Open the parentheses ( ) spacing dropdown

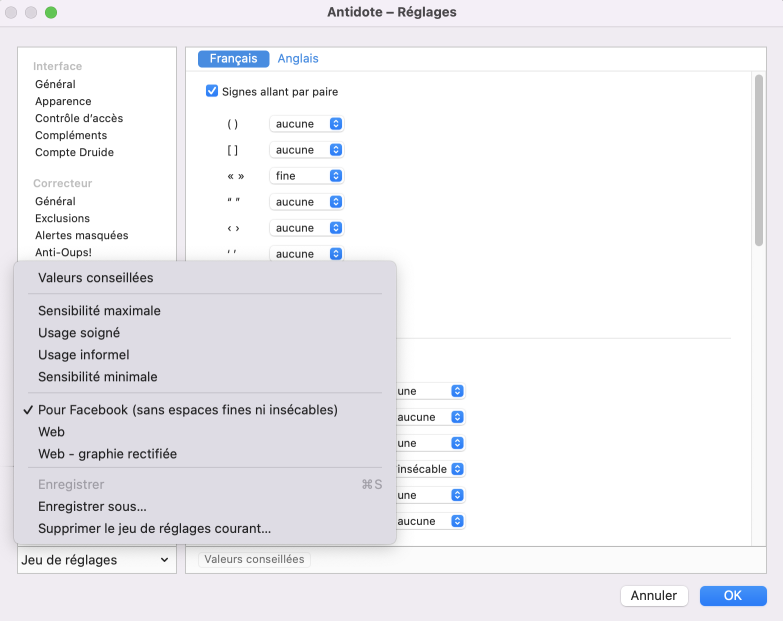(x=307, y=124)
